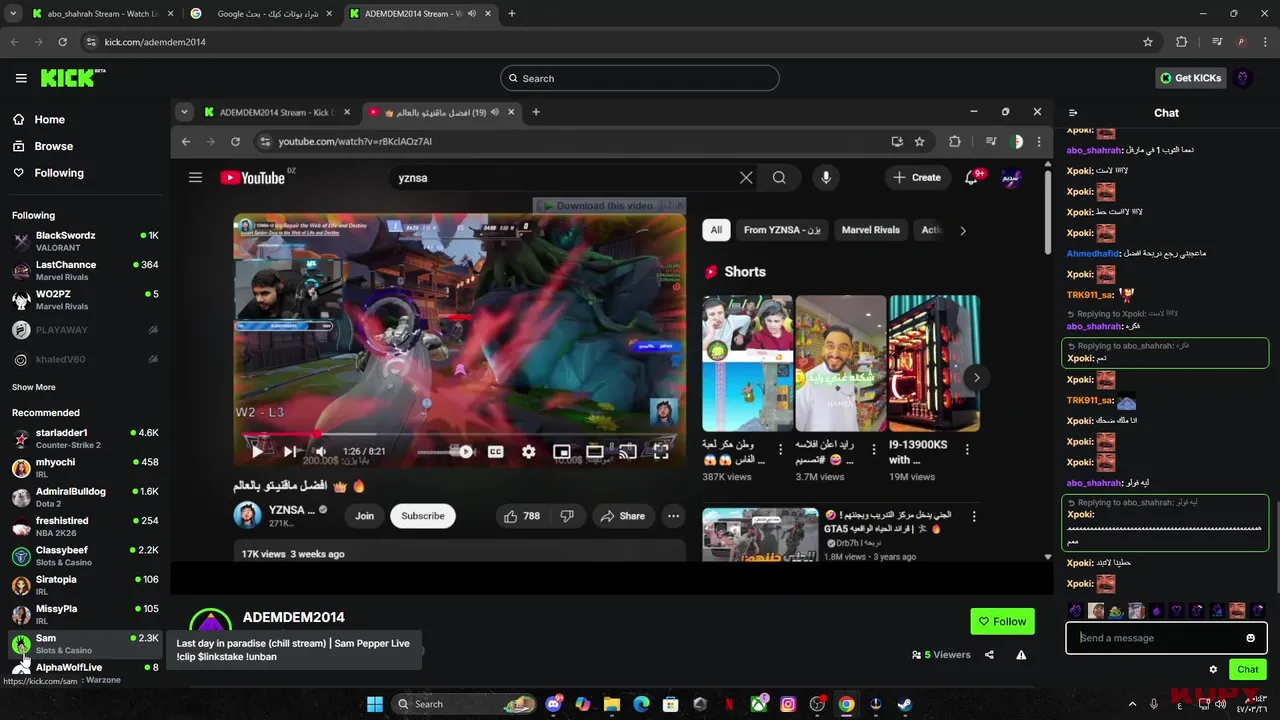Focus the Kick search field
Viewport: 1280px width, 720px height.
[x=640, y=78]
